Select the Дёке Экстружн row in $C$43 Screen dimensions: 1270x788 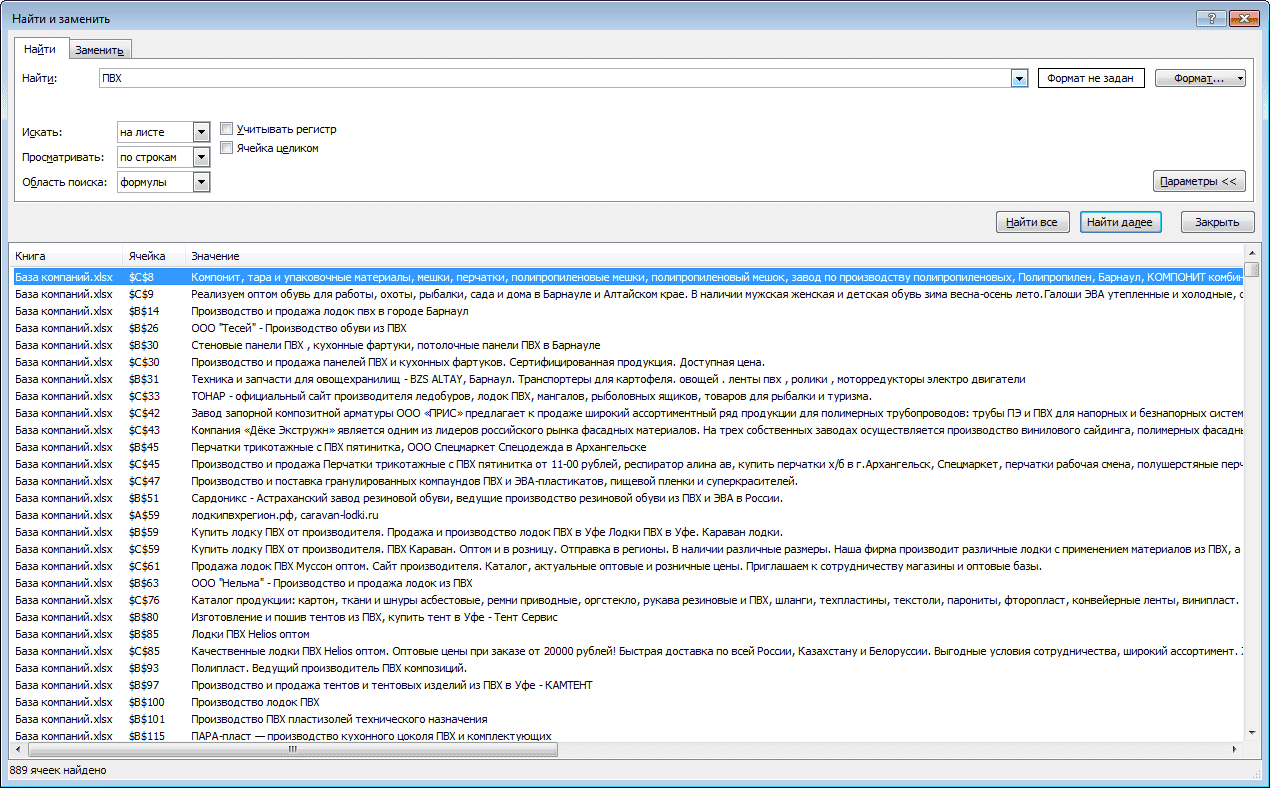[x=628, y=430]
